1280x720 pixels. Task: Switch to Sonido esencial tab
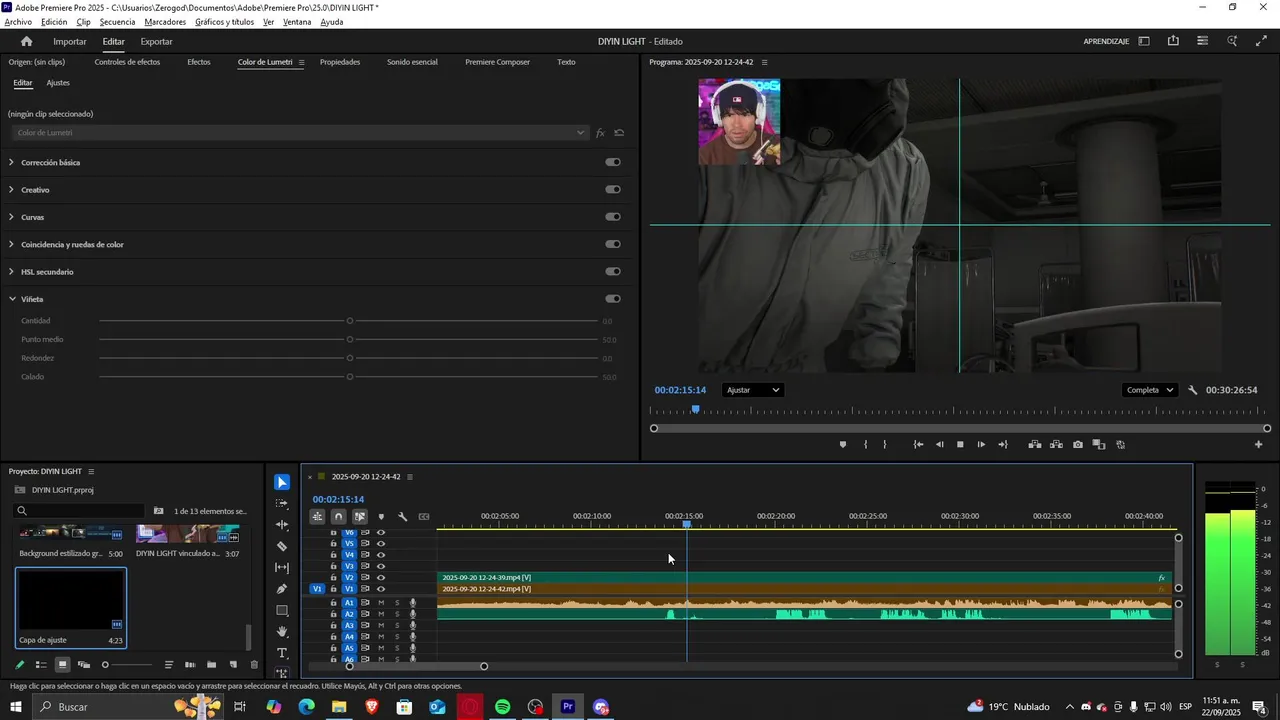412,62
